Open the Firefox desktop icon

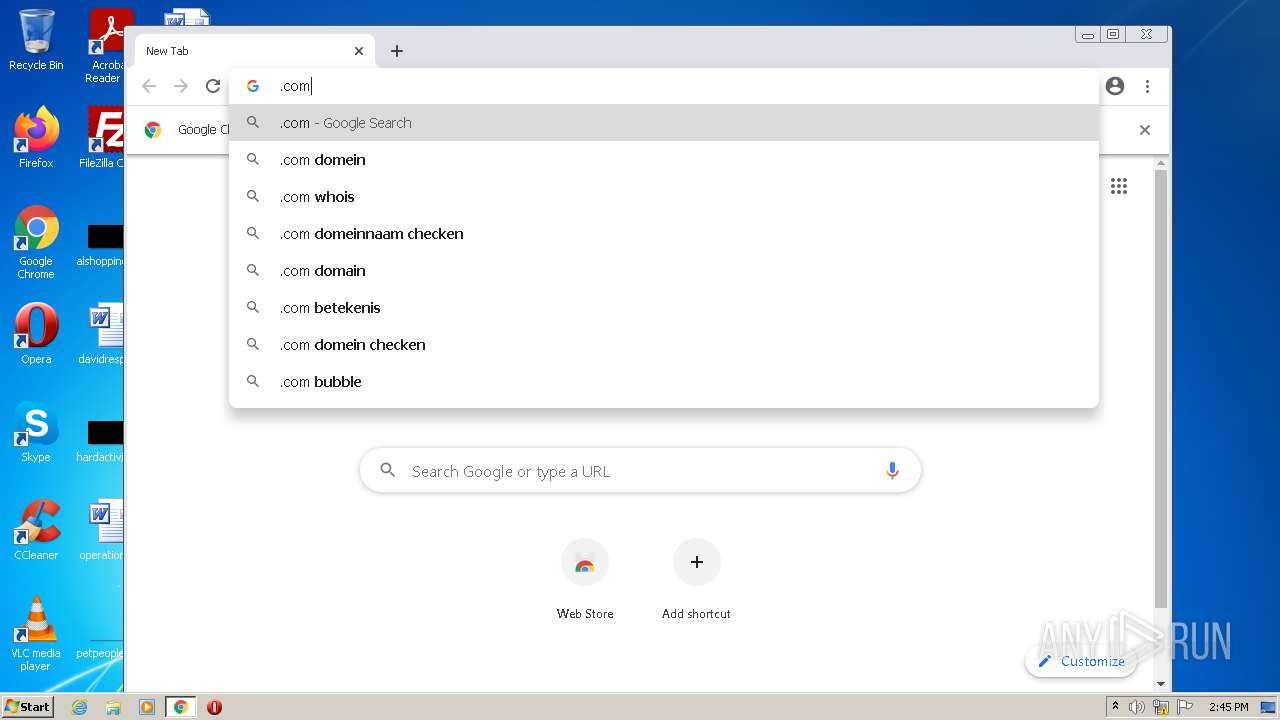point(36,137)
